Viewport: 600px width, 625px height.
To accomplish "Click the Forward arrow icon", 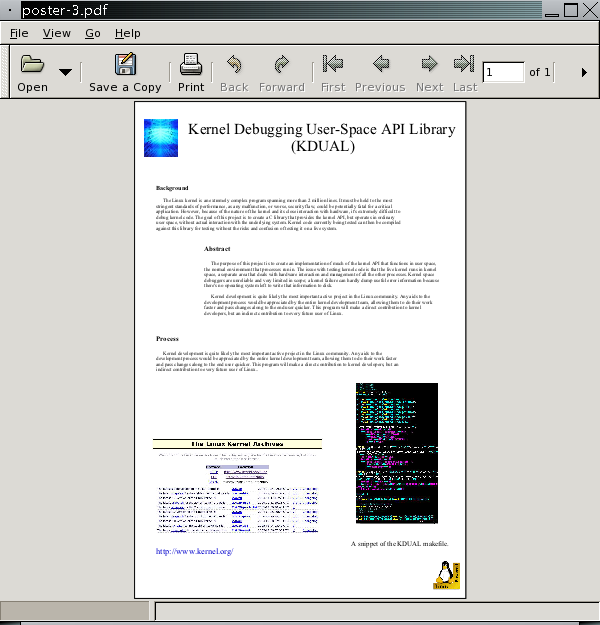I will coord(281,64).
